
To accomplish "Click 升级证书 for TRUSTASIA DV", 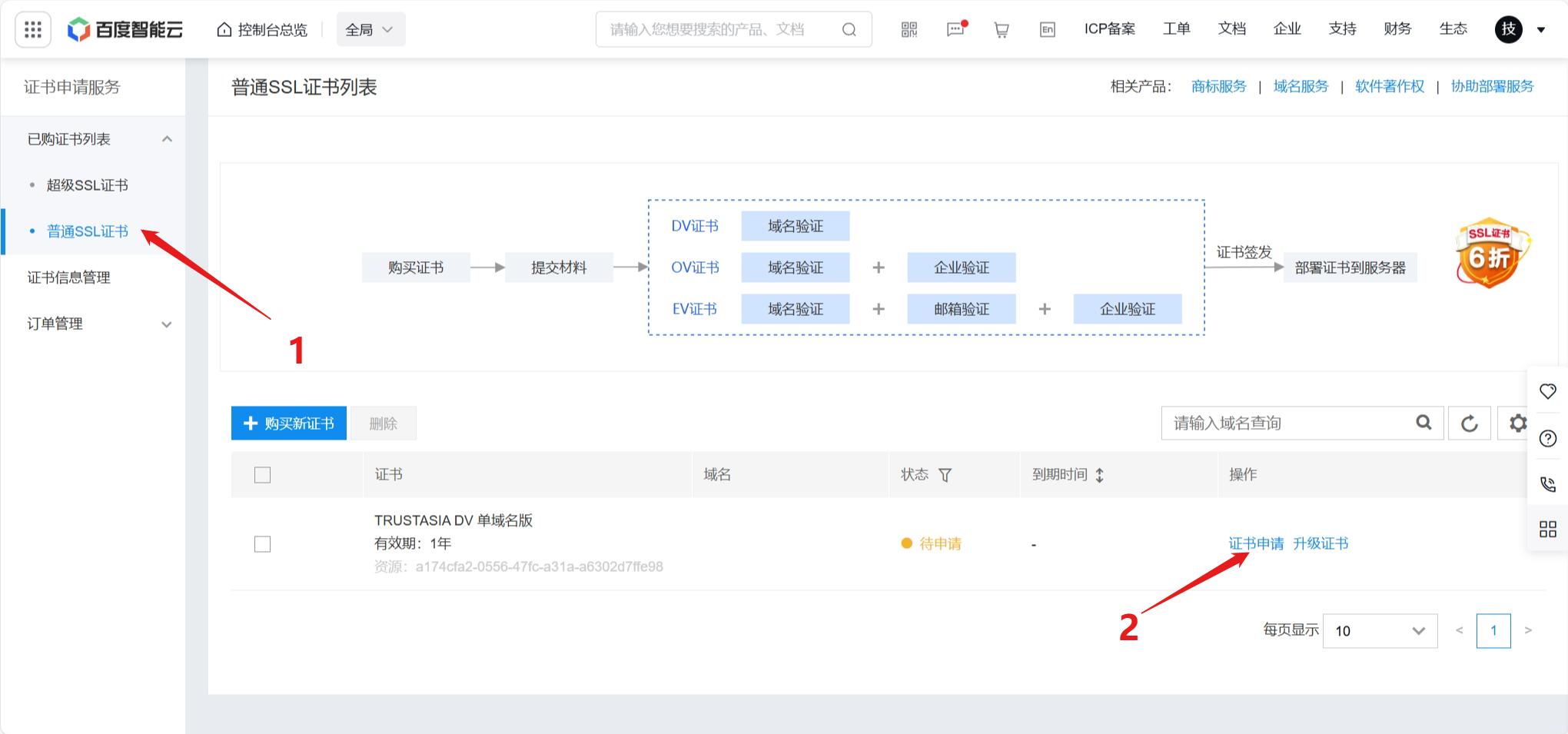I will [1321, 543].
